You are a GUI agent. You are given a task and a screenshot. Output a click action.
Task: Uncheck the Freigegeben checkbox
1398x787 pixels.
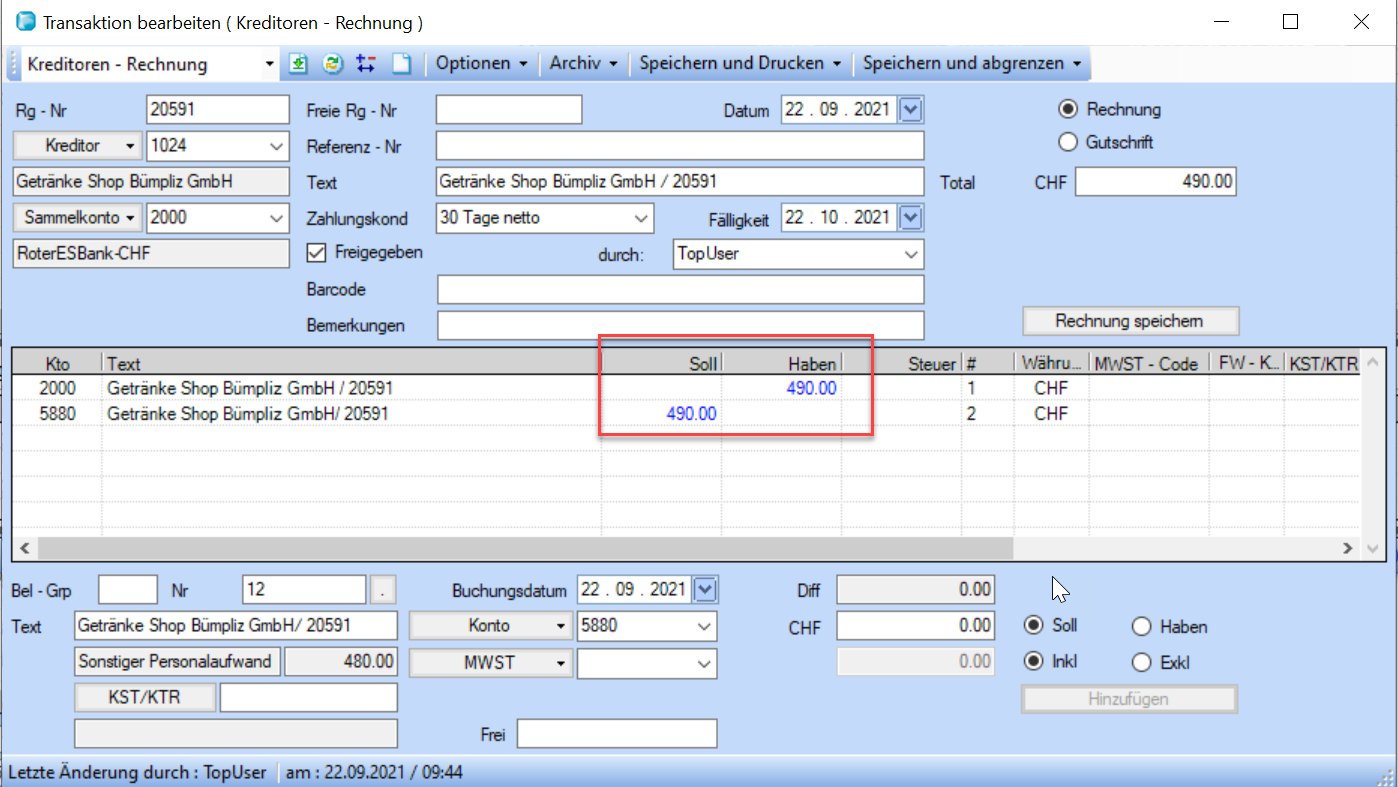316,253
